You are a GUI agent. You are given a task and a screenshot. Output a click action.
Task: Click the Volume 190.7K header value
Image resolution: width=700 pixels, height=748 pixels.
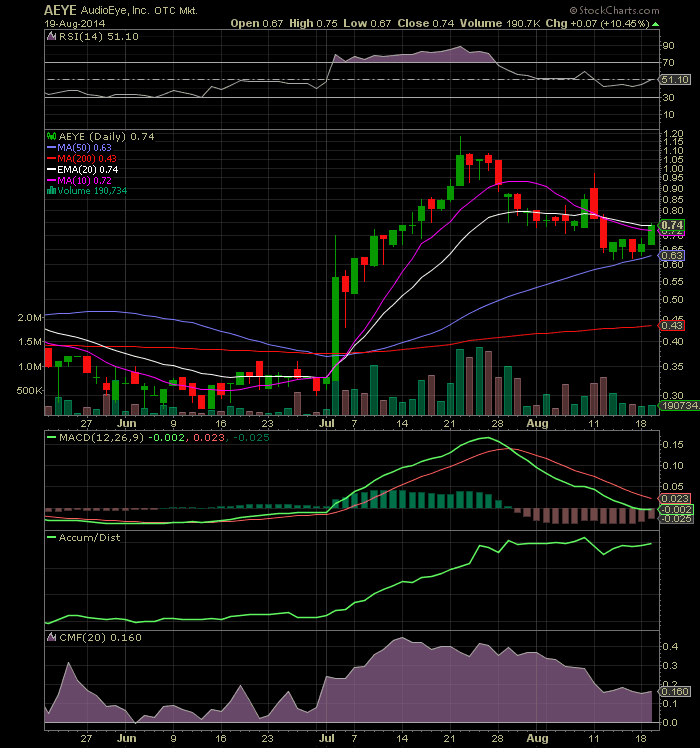[x=500, y=23]
